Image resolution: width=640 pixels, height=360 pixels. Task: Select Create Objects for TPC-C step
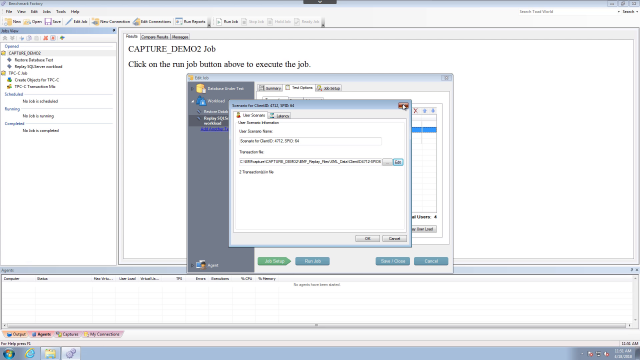36,80
